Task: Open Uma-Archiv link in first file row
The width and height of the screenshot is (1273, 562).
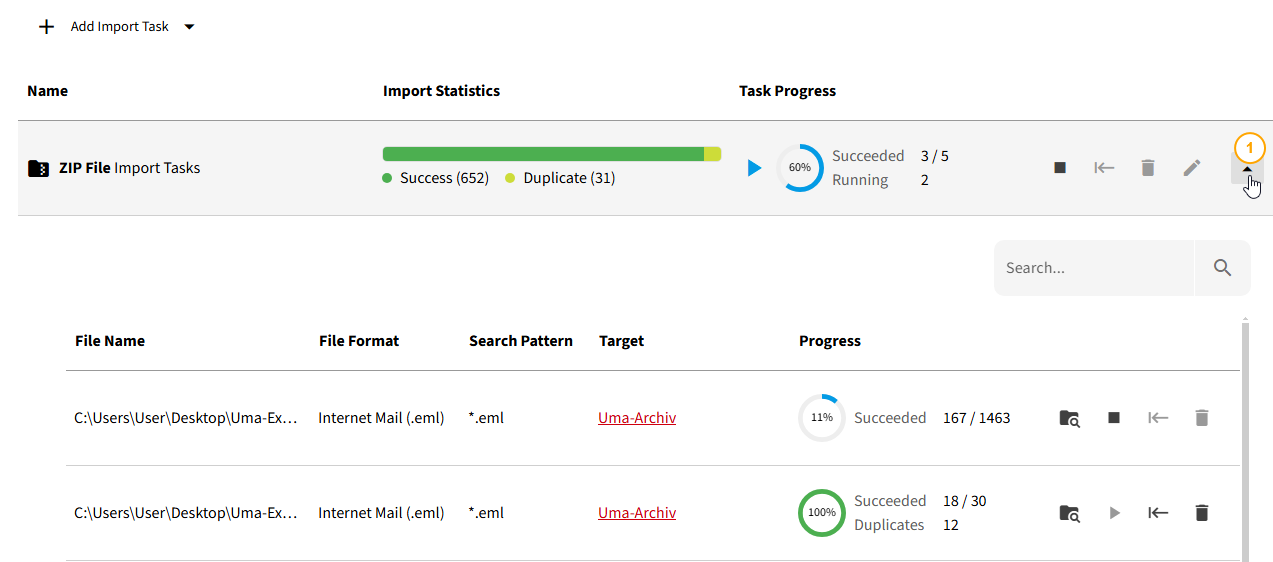Action: point(637,418)
